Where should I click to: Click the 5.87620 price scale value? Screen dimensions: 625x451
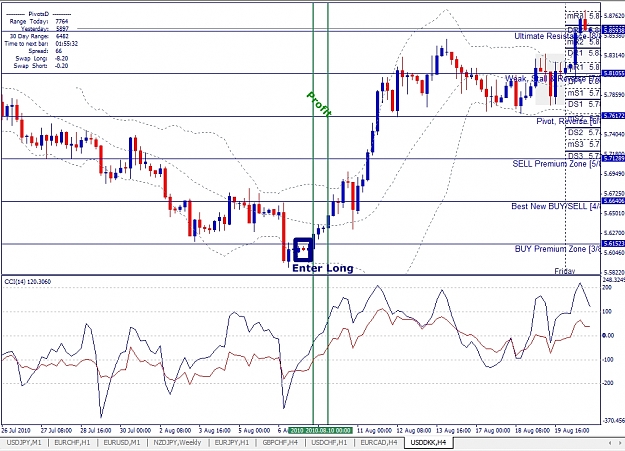614,16
